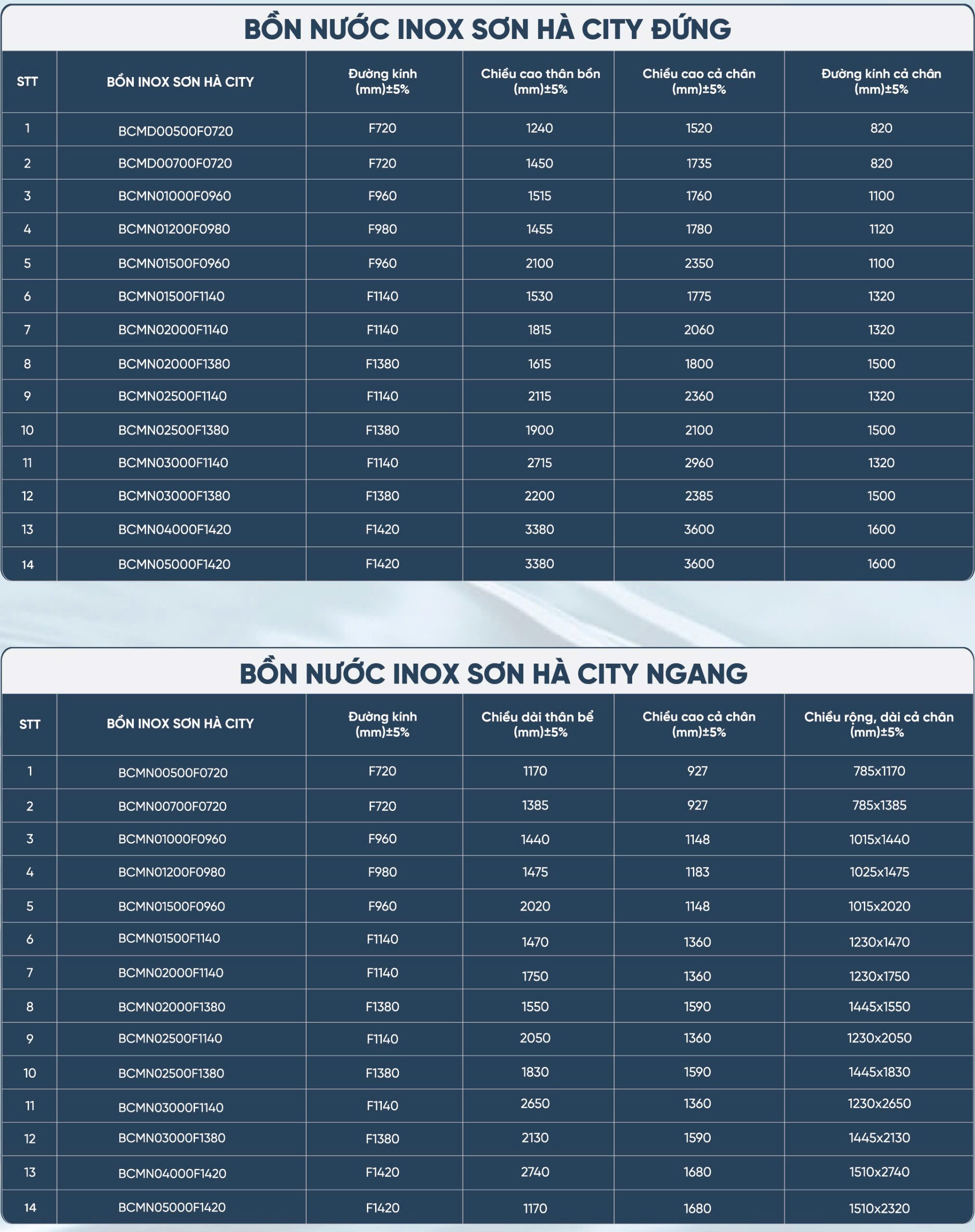Click the body length value 2050

pos(535,1038)
